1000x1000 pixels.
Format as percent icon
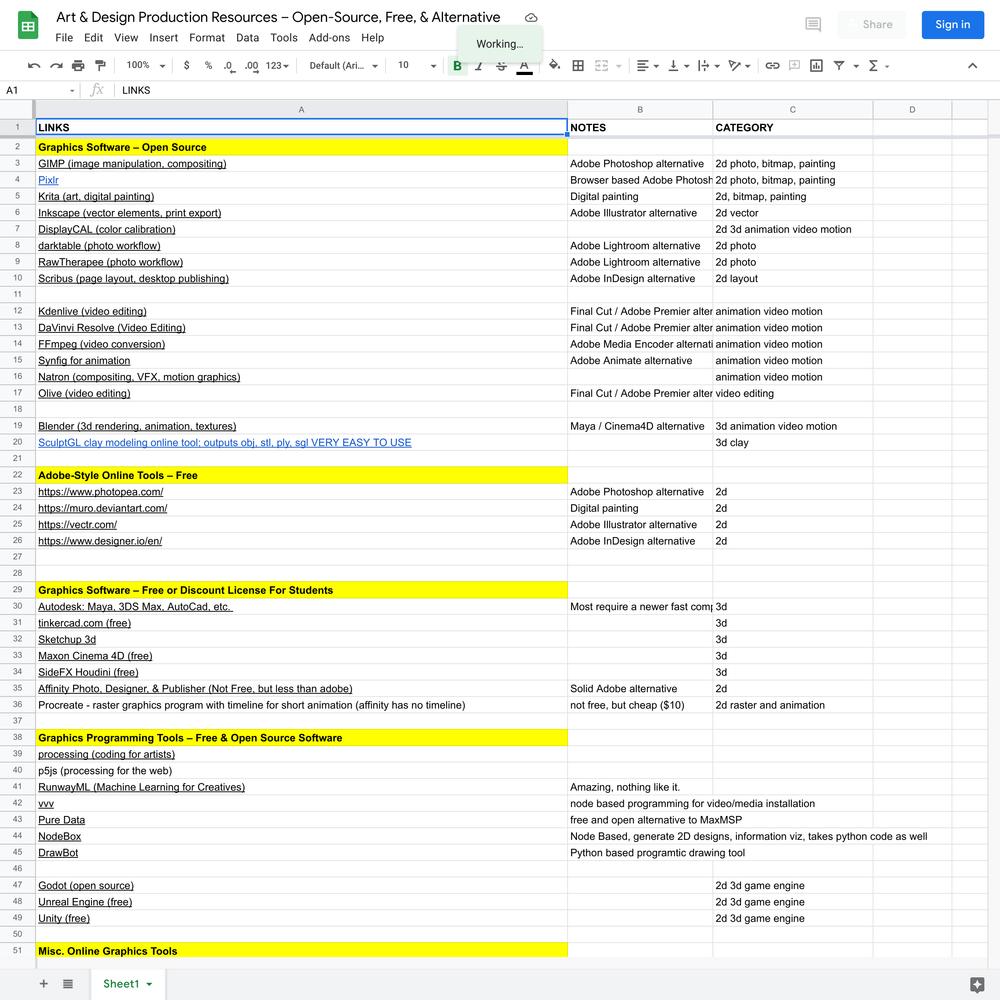(208, 66)
